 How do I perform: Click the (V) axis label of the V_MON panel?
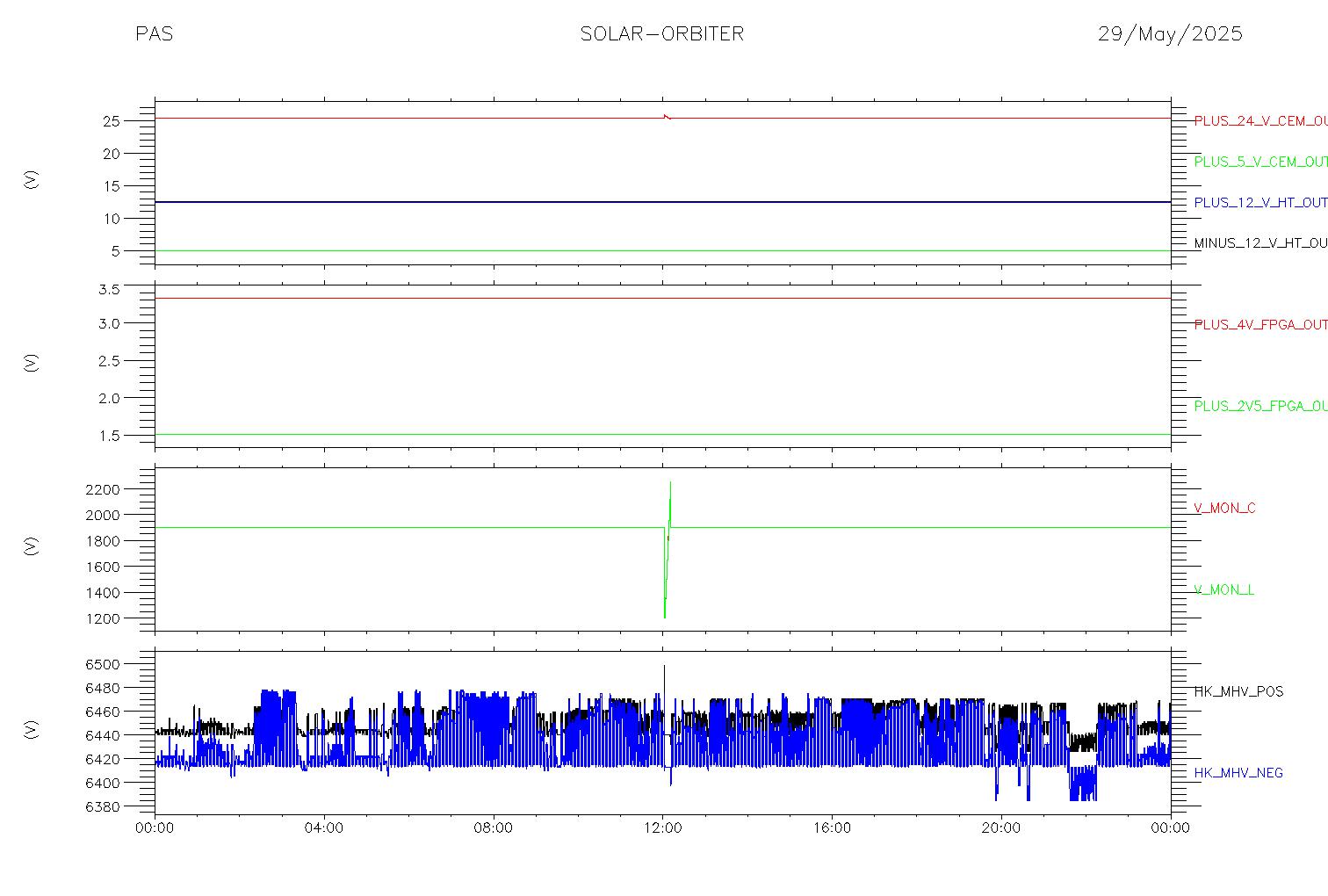coord(32,546)
